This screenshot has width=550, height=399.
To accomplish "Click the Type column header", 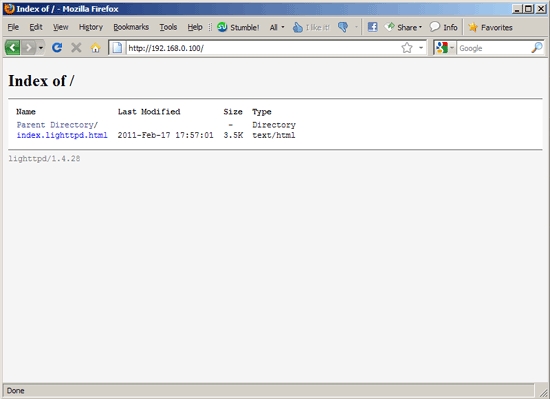I will coord(262,112).
